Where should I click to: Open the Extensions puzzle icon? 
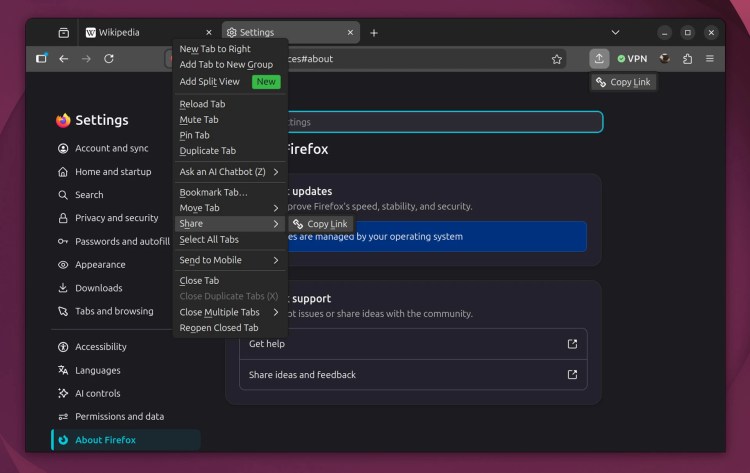click(687, 58)
